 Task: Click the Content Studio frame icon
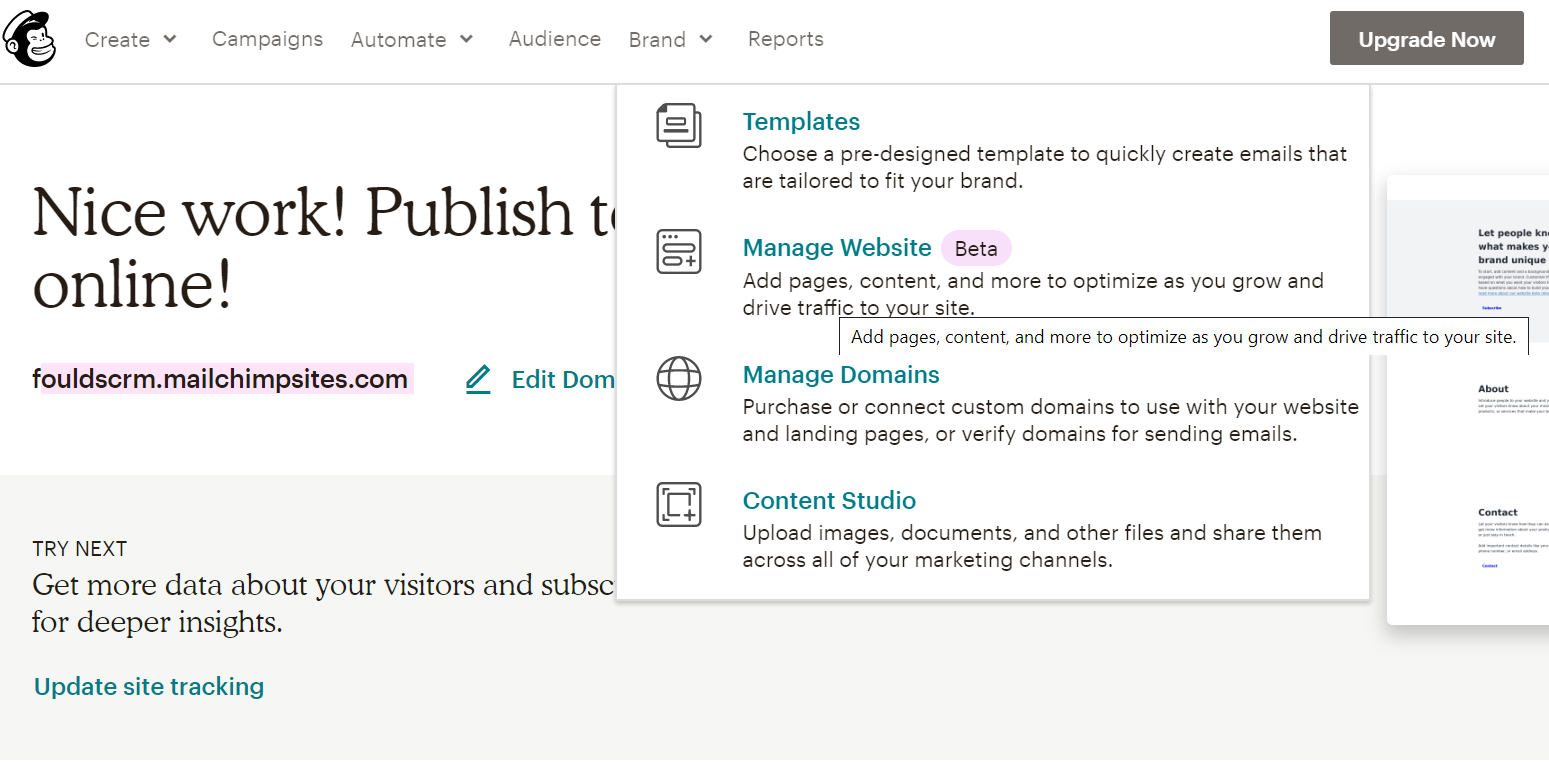click(x=678, y=504)
